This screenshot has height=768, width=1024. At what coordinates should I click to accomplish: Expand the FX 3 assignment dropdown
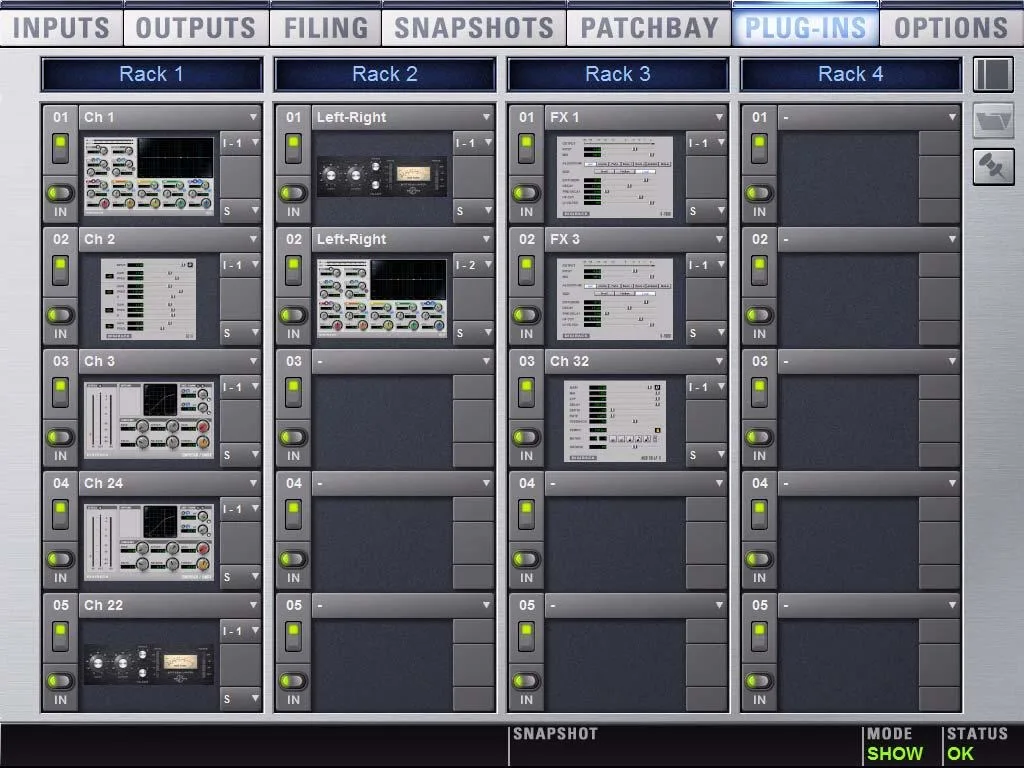(636, 239)
